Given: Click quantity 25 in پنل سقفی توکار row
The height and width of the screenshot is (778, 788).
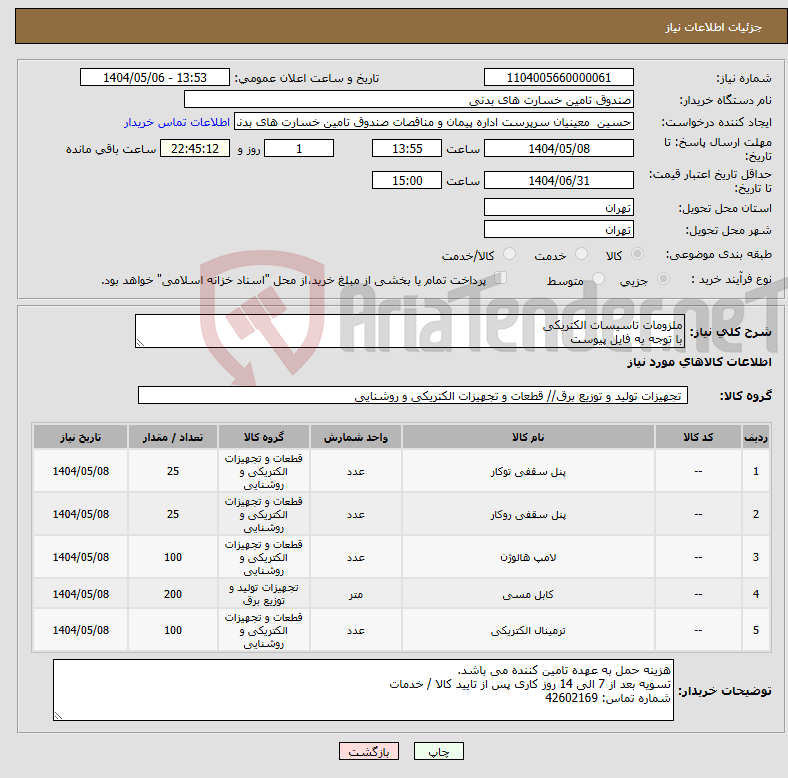Looking at the screenshot, I should 173,471.
